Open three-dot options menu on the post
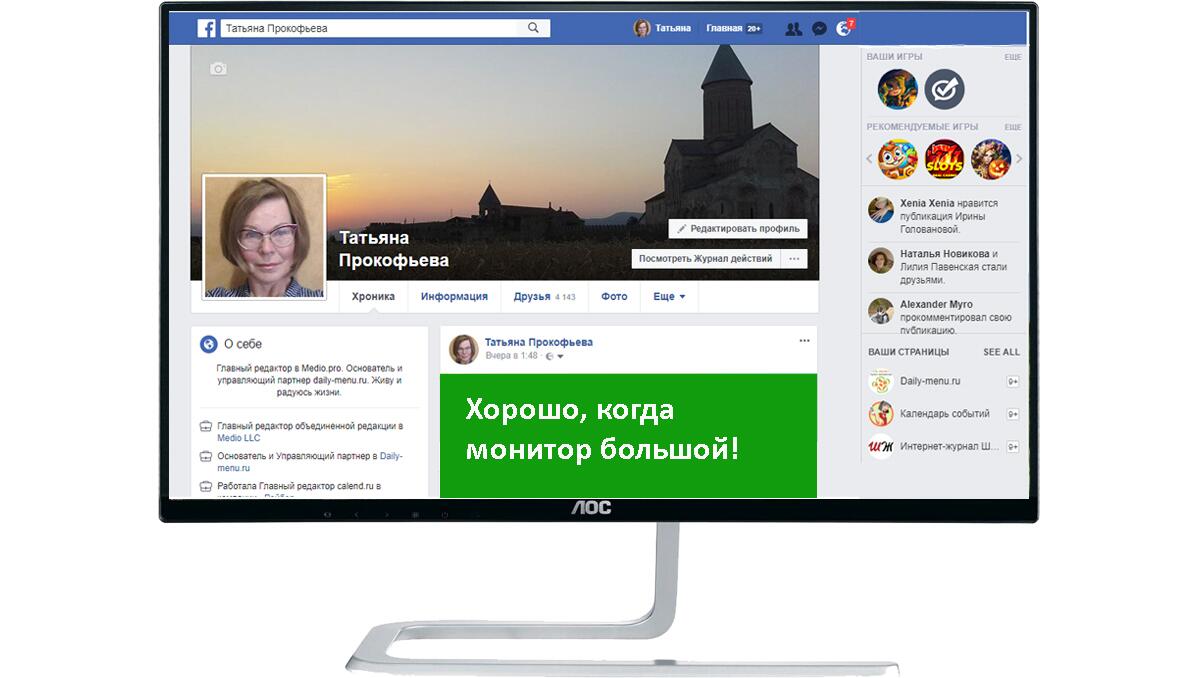 click(x=804, y=341)
